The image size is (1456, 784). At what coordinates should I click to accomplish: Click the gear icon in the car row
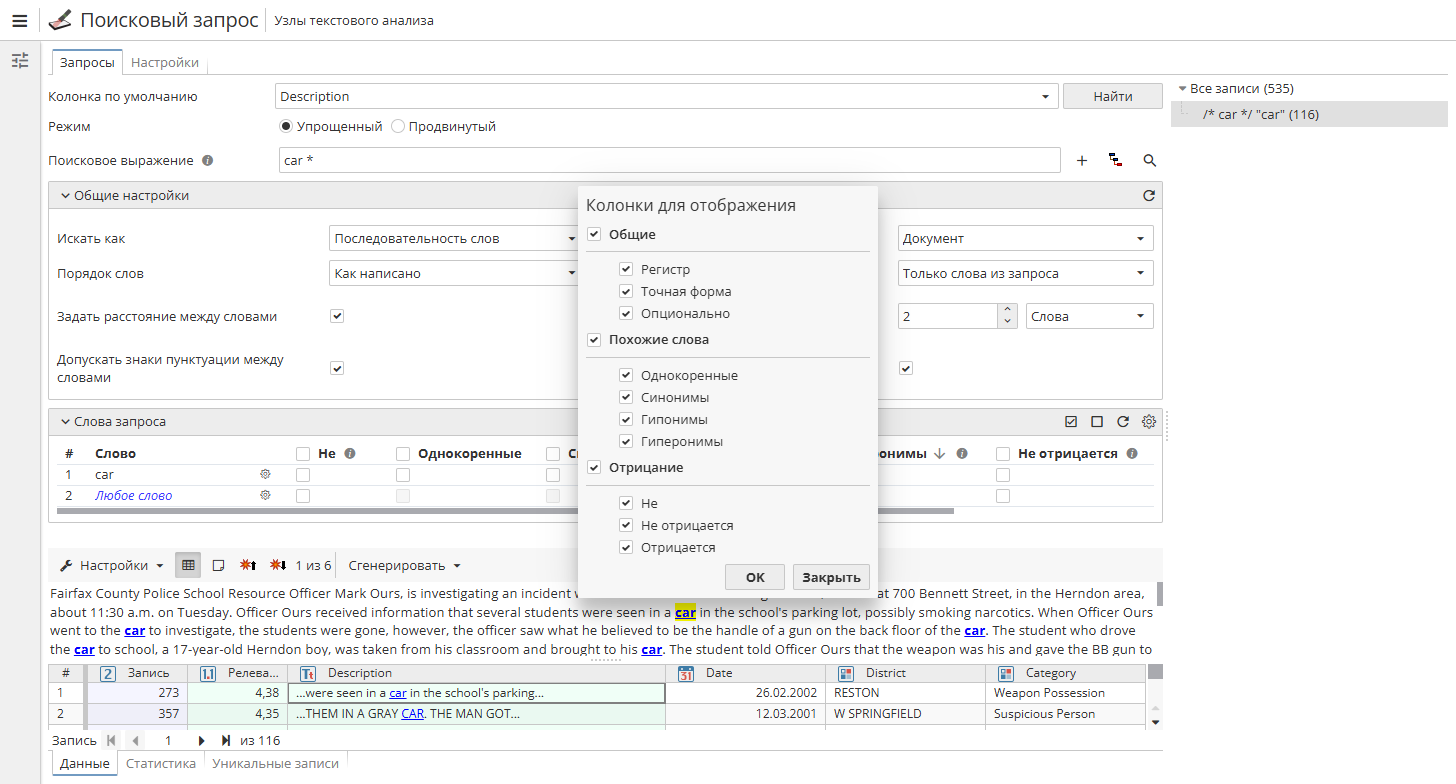tap(266, 474)
